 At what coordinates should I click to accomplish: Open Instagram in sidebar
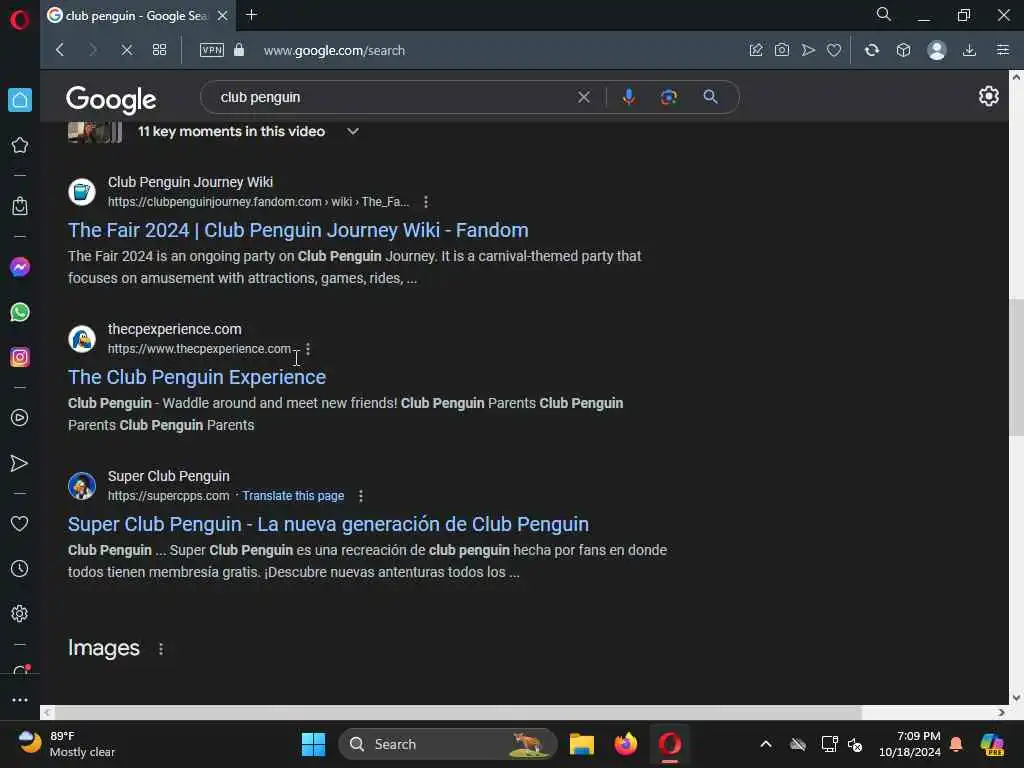click(20, 357)
